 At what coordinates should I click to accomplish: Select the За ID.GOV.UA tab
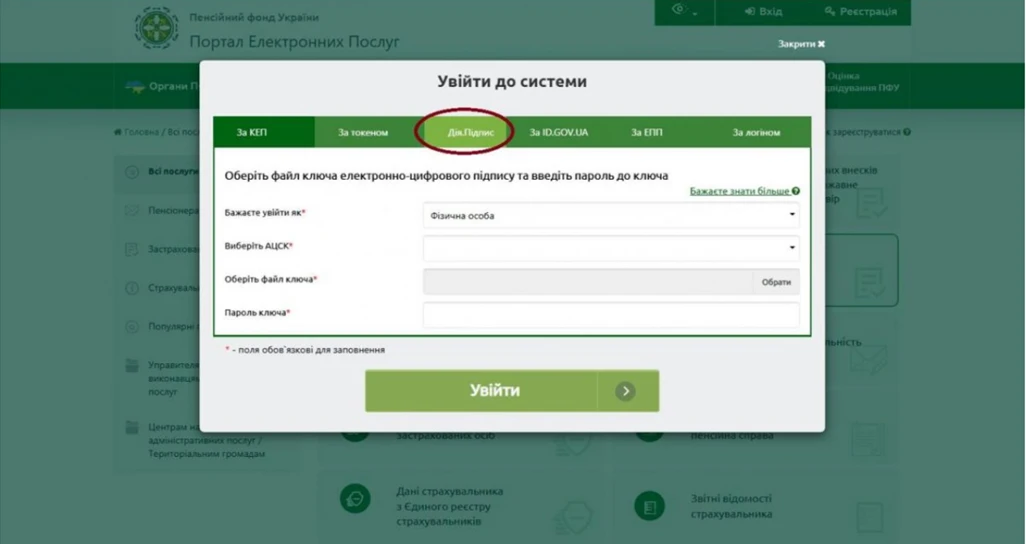(x=558, y=132)
